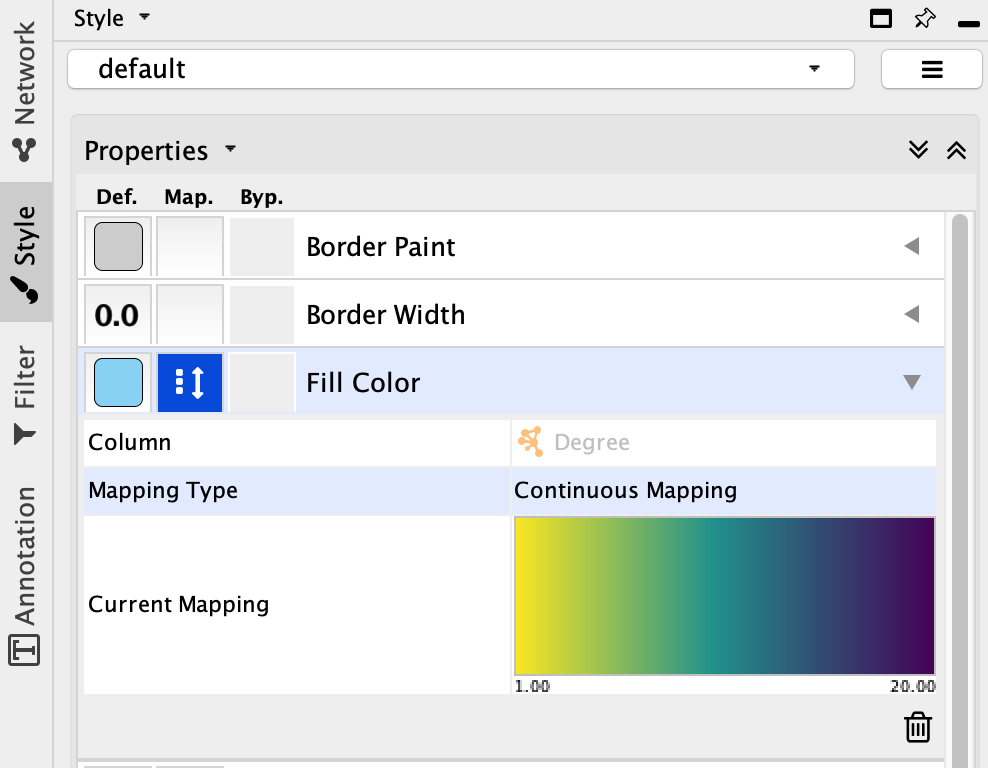Expand the Border Paint property row
The height and width of the screenshot is (768, 988).
click(x=911, y=246)
